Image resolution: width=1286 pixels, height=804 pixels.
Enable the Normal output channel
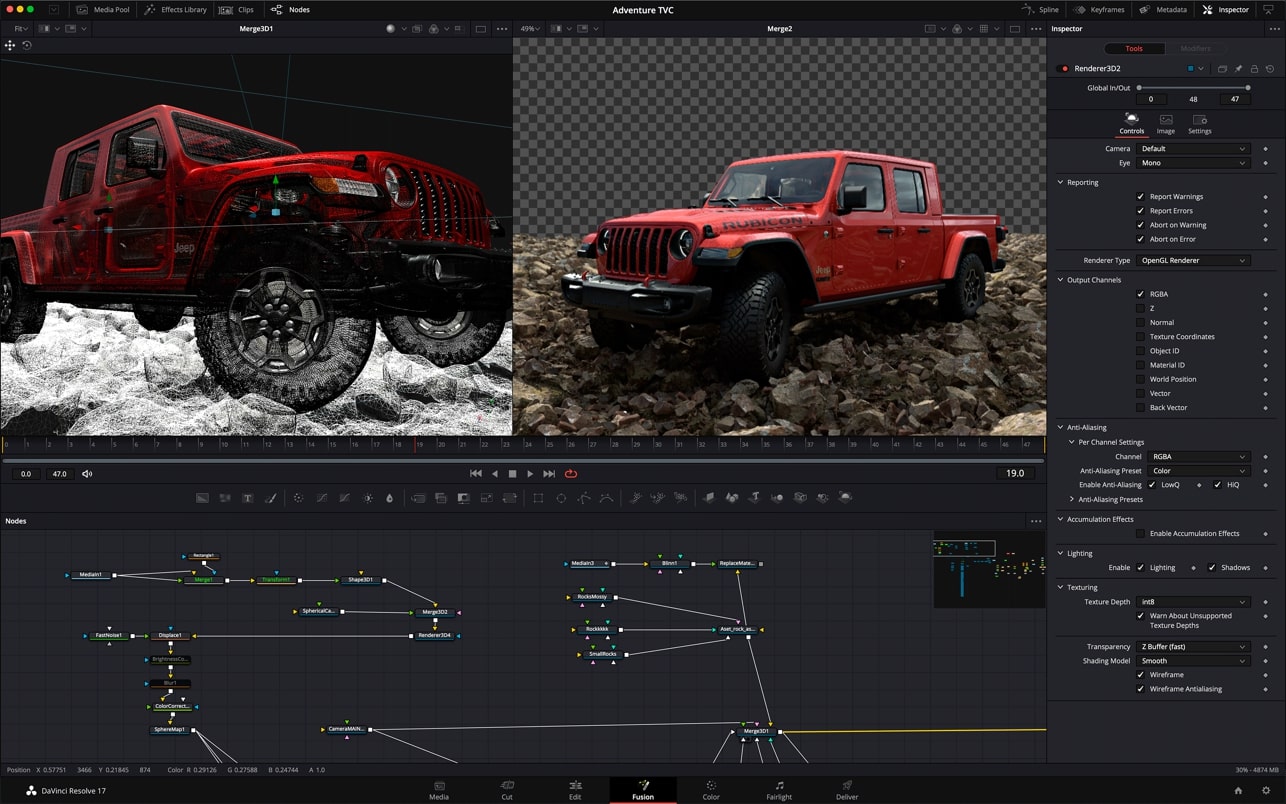1141,322
